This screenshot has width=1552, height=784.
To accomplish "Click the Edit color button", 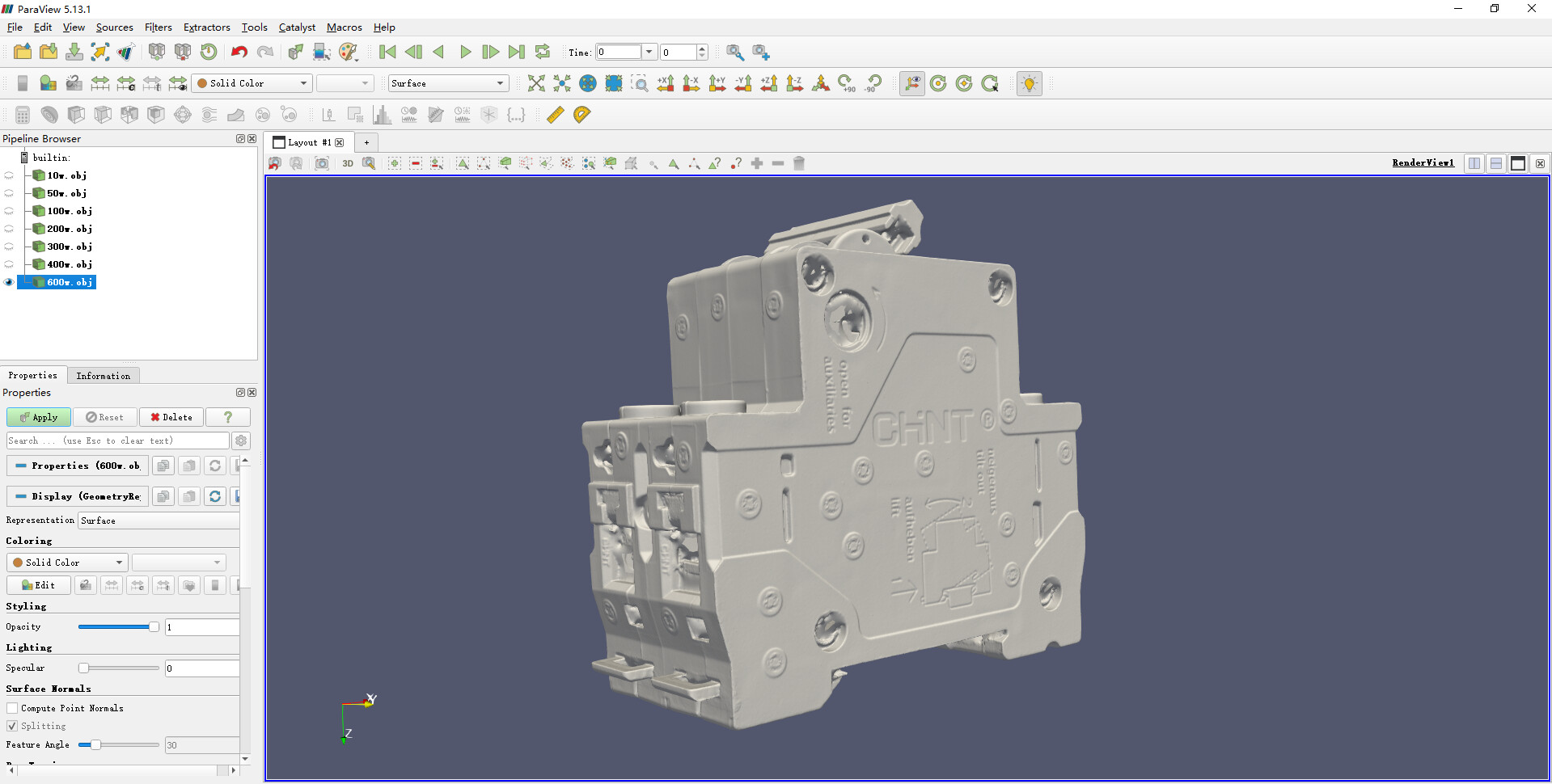I will 39,585.
